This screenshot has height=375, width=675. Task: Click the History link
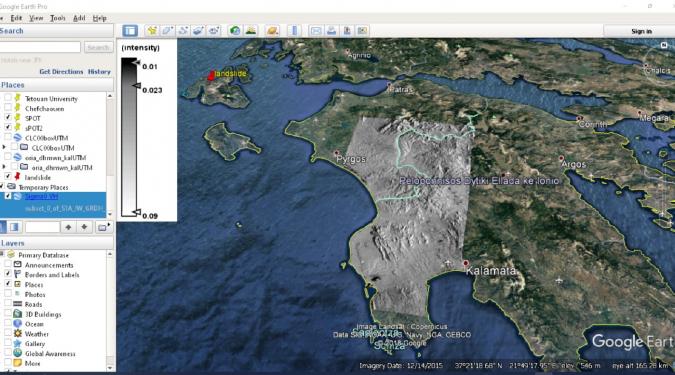(x=99, y=71)
